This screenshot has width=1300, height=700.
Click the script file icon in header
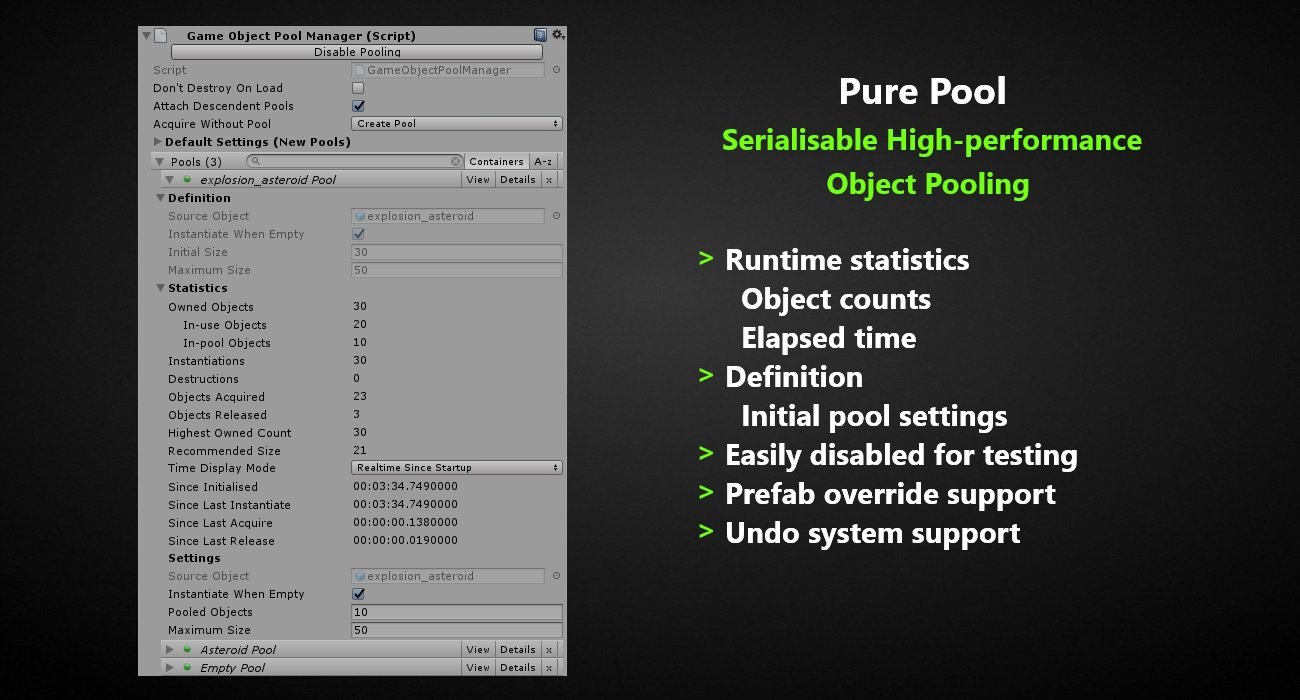(160, 35)
